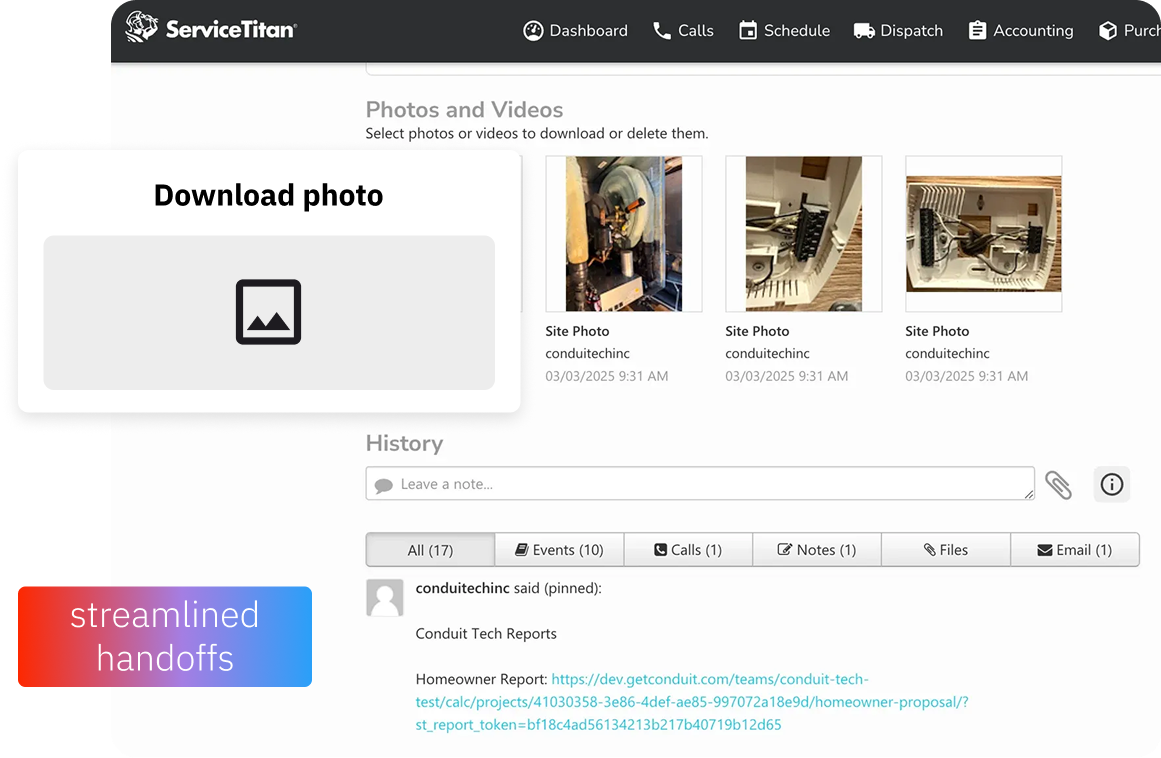Select the All (17) history tab
Image resolution: width=1161 pixels, height=758 pixels.
coord(430,550)
